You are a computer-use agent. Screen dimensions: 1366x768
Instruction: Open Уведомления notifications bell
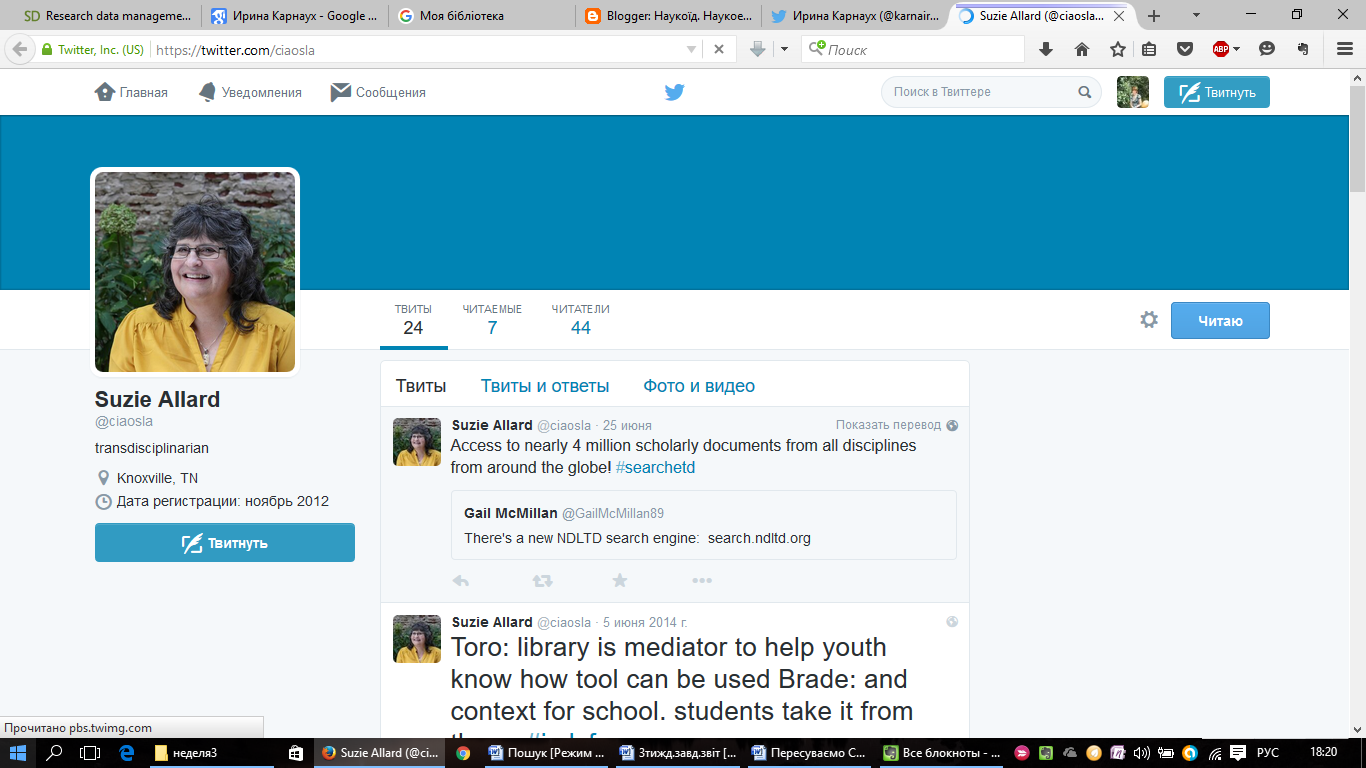(250, 92)
